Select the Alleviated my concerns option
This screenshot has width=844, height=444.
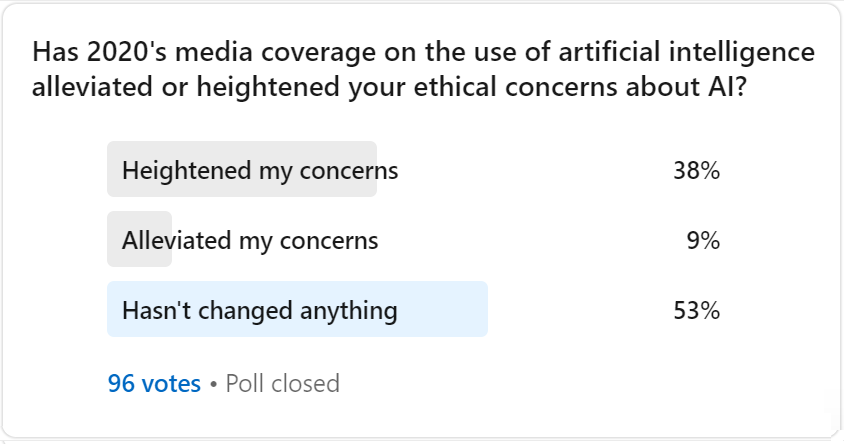250,240
